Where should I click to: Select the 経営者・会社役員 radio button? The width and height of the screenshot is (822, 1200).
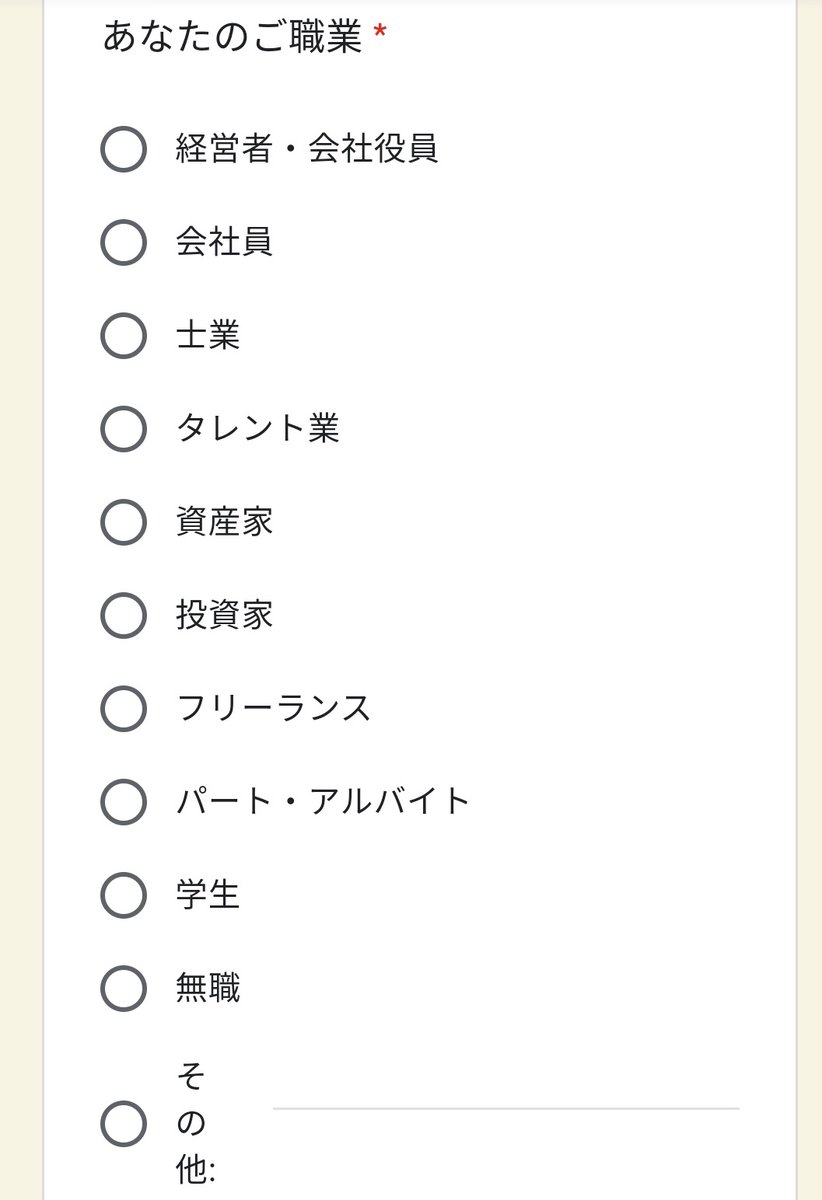point(124,150)
